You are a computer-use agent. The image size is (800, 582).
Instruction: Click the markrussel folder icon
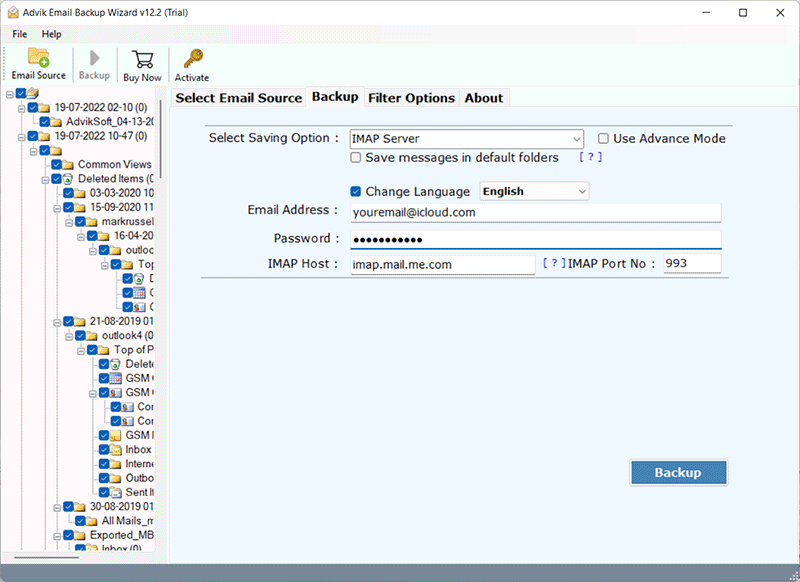pos(92,222)
